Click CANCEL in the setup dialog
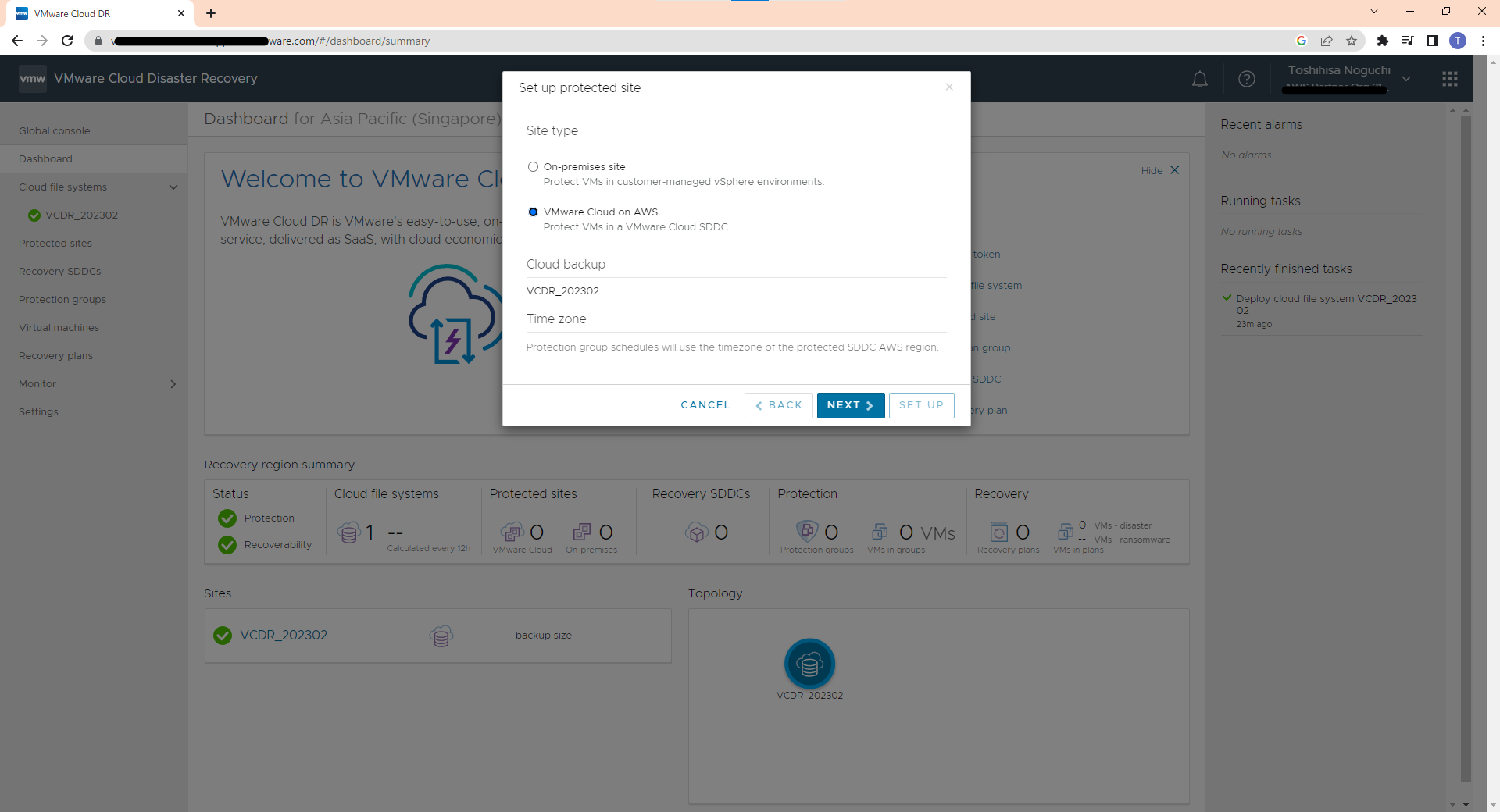 coord(705,405)
